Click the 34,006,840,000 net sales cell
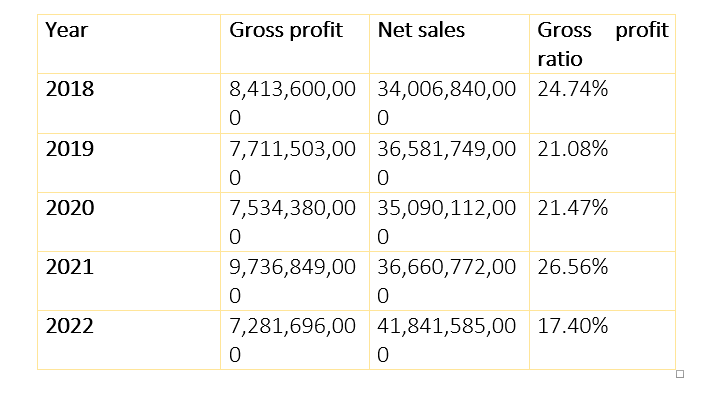Screen dimensions: 701x397 [x=449, y=103]
